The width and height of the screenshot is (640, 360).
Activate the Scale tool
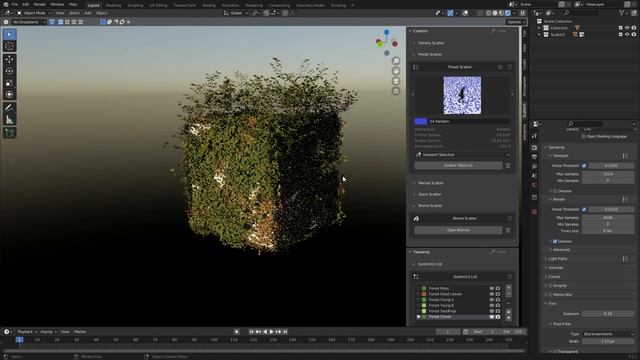coord(9,83)
